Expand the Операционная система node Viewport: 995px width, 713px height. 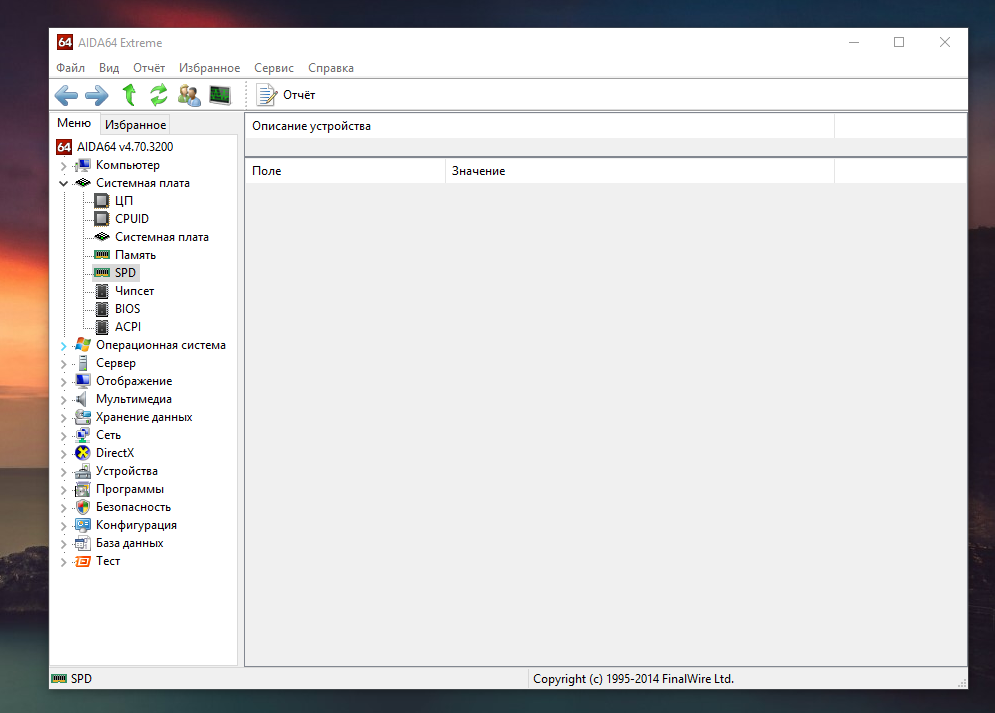pos(64,346)
